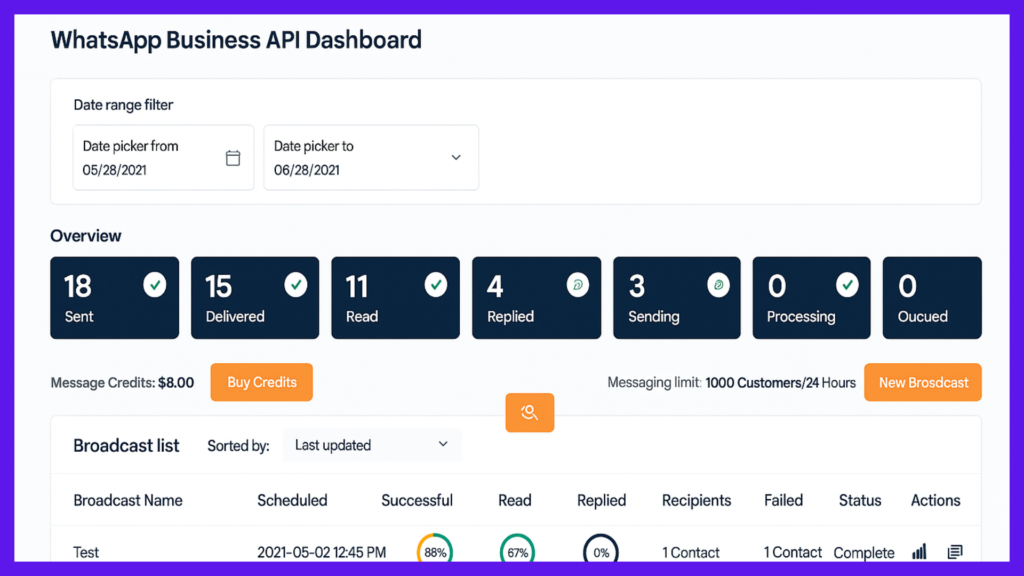Image resolution: width=1024 pixels, height=576 pixels.
Task: Click the green icon on Replied card
Action: [x=577, y=286]
